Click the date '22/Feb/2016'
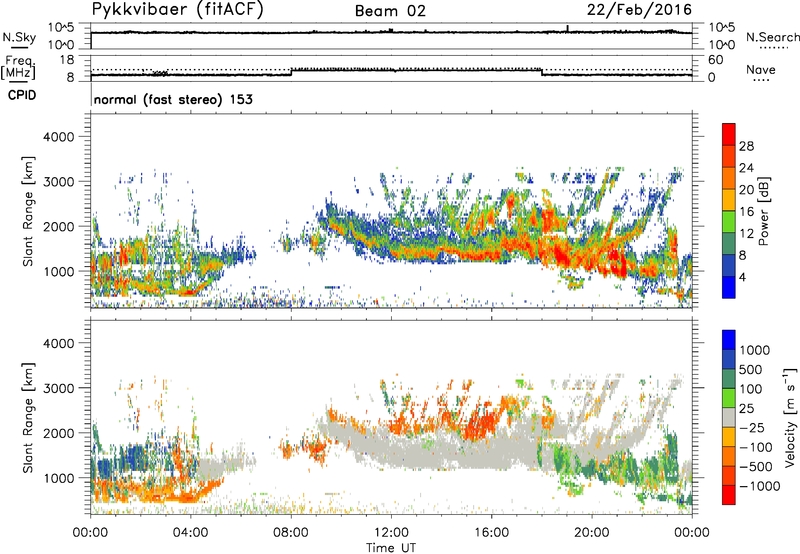Image resolution: width=800 pixels, height=554 pixels. coord(639,9)
